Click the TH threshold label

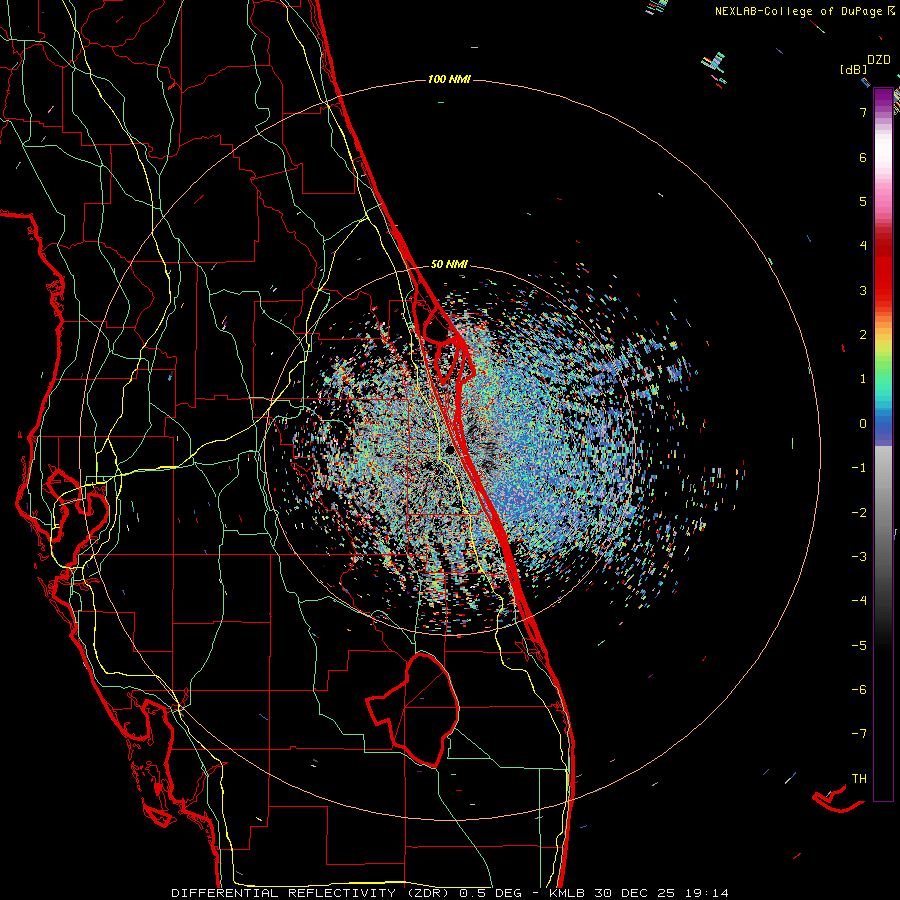859,779
